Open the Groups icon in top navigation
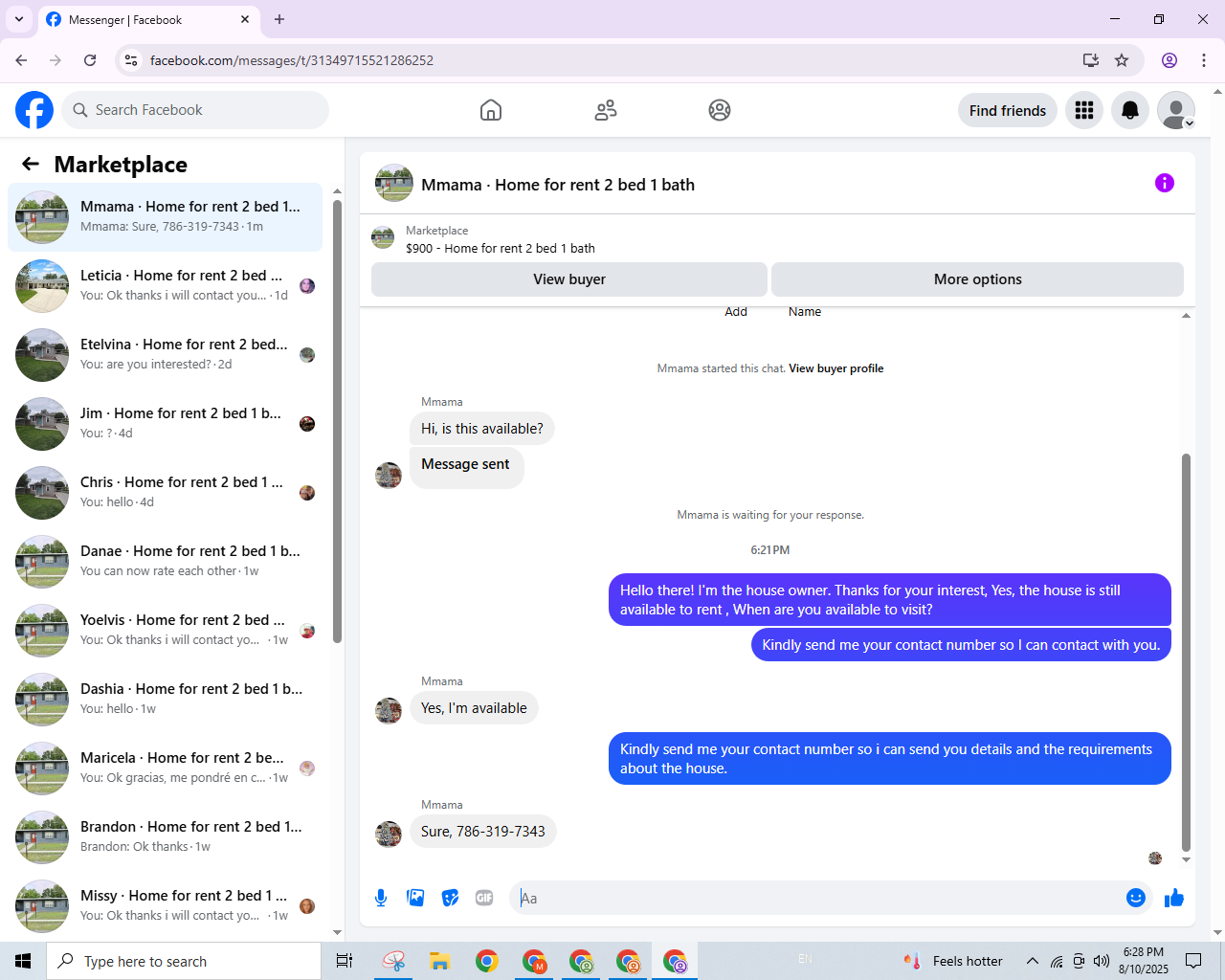Image resolution: width=1225 pixels, height=980 pixels. tap(720, 110)
